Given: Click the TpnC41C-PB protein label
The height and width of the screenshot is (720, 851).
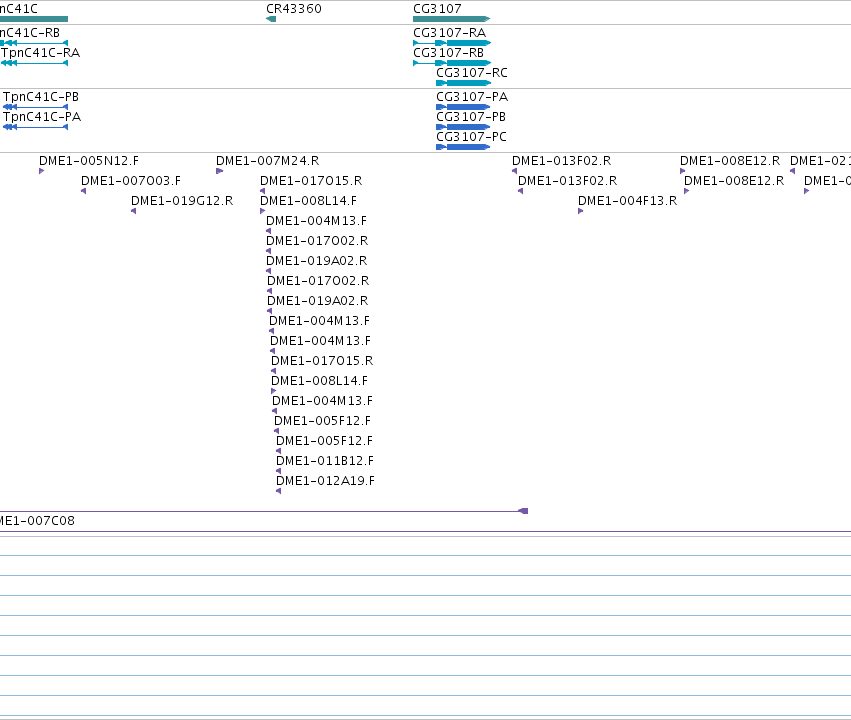Looking at the screenshot, I should [41, 97].
